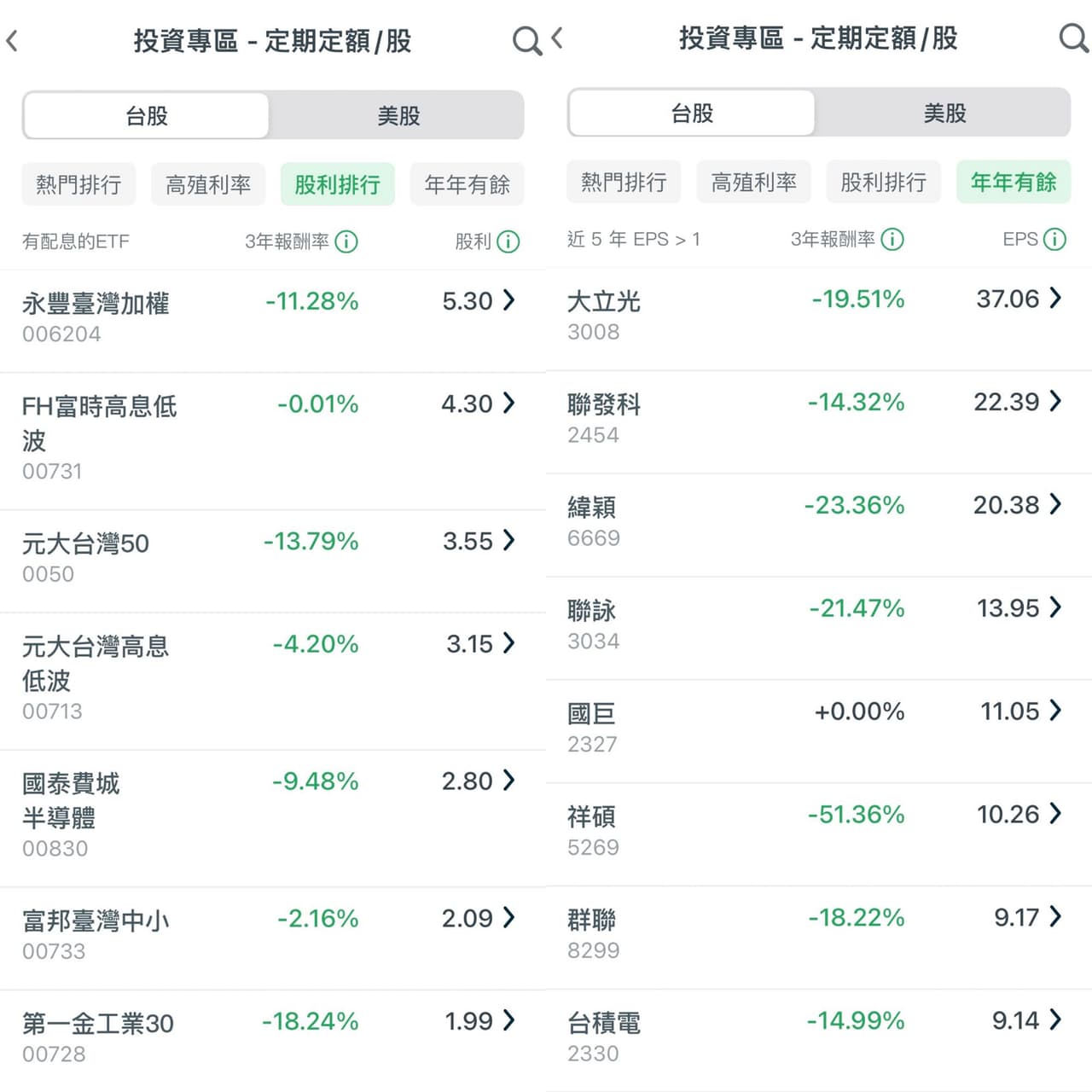
Task: Open the 大立光 3008 stock name
Action: tap(604, 301)
